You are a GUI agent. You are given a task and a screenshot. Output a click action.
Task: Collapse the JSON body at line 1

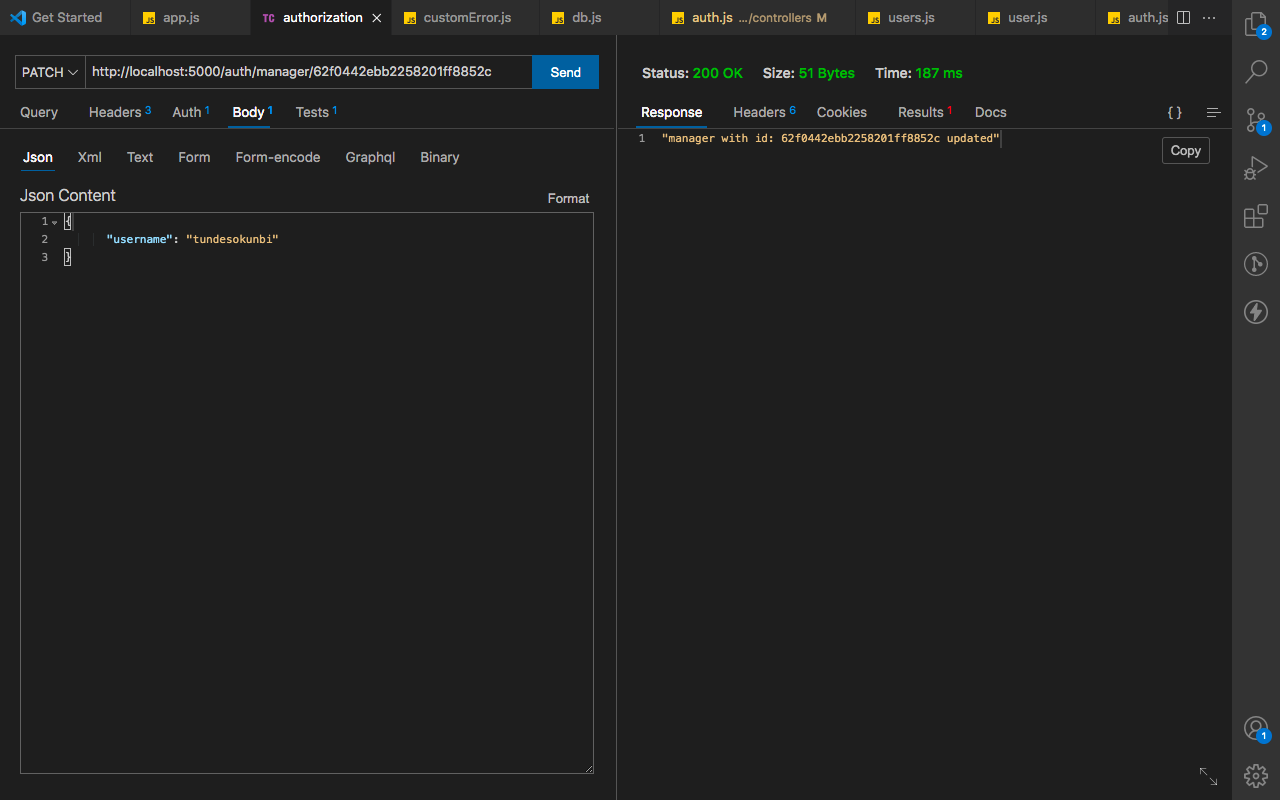pyautogui.click(x=55, y=221)
